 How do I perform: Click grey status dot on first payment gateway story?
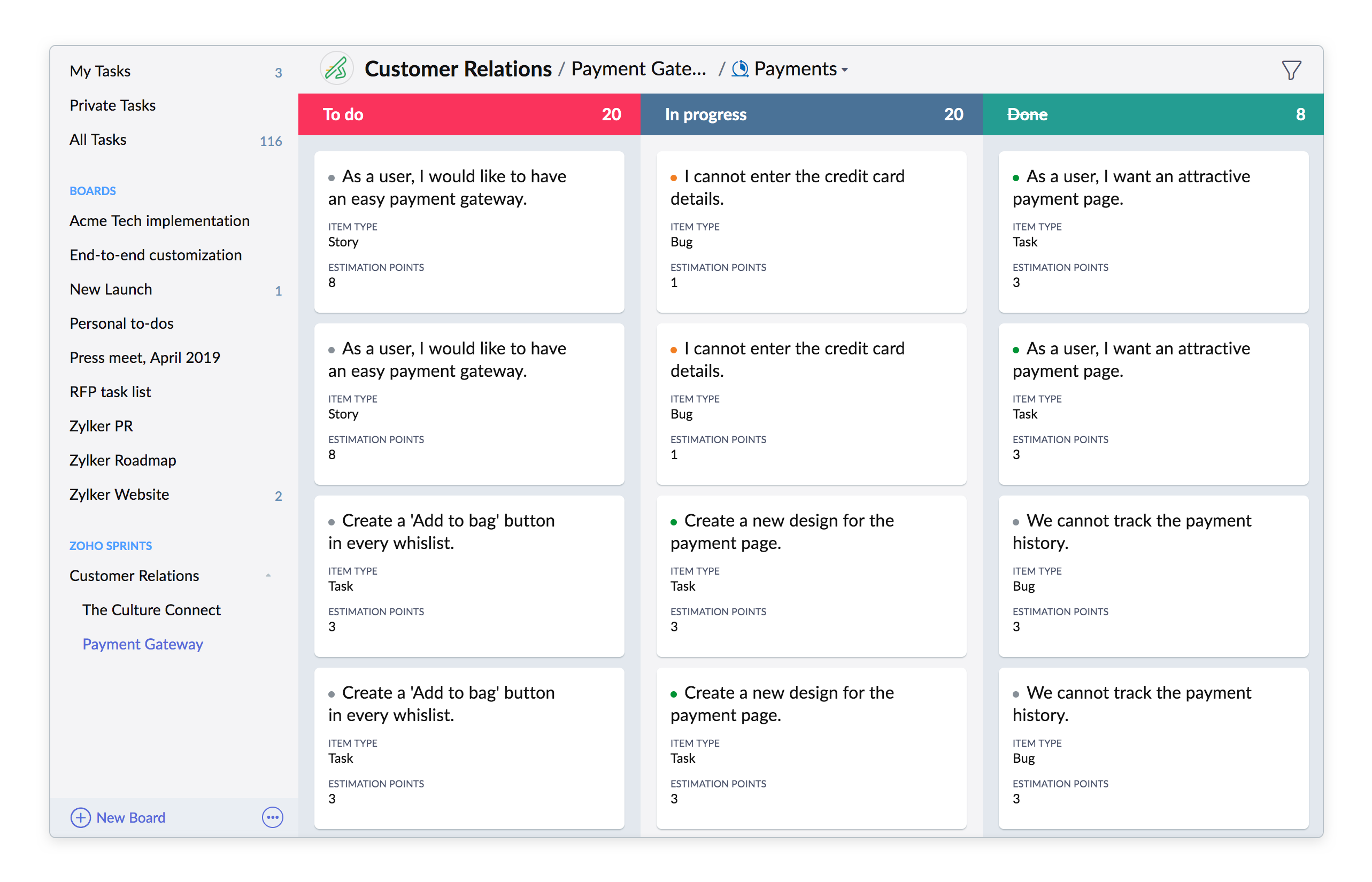[331, 178]
